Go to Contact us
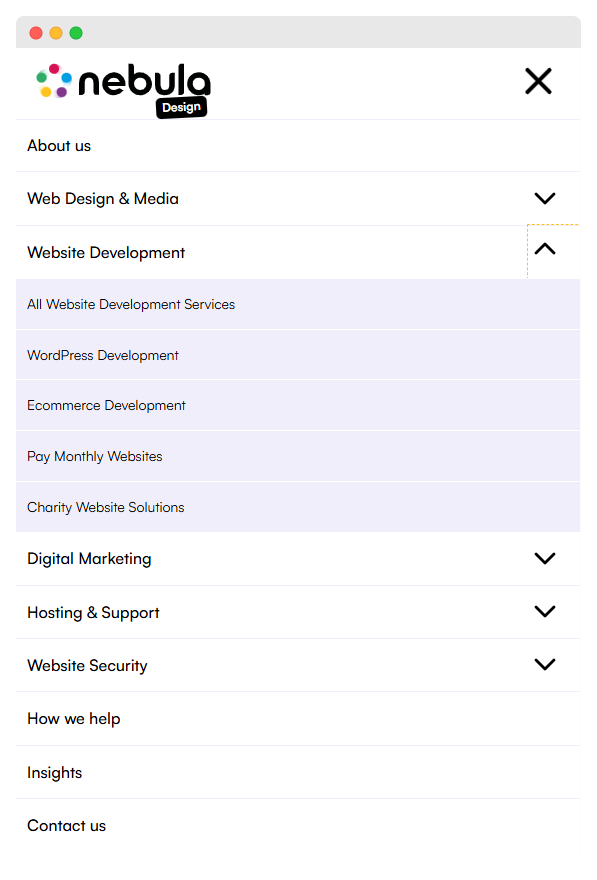The height and width of the screenshot is (880, 597). [66, 826]
